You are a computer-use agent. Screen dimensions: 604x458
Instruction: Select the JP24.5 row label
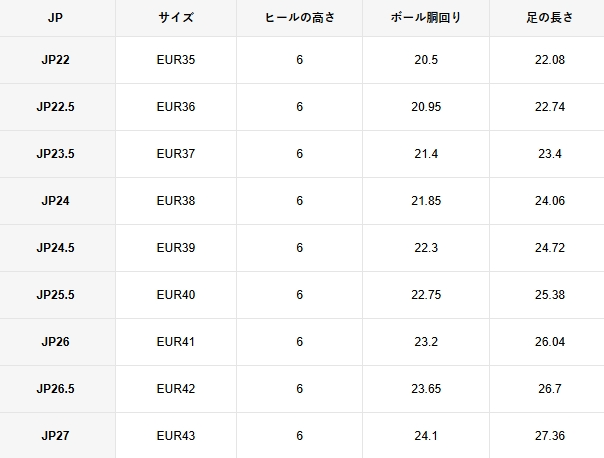pos(55,248)
